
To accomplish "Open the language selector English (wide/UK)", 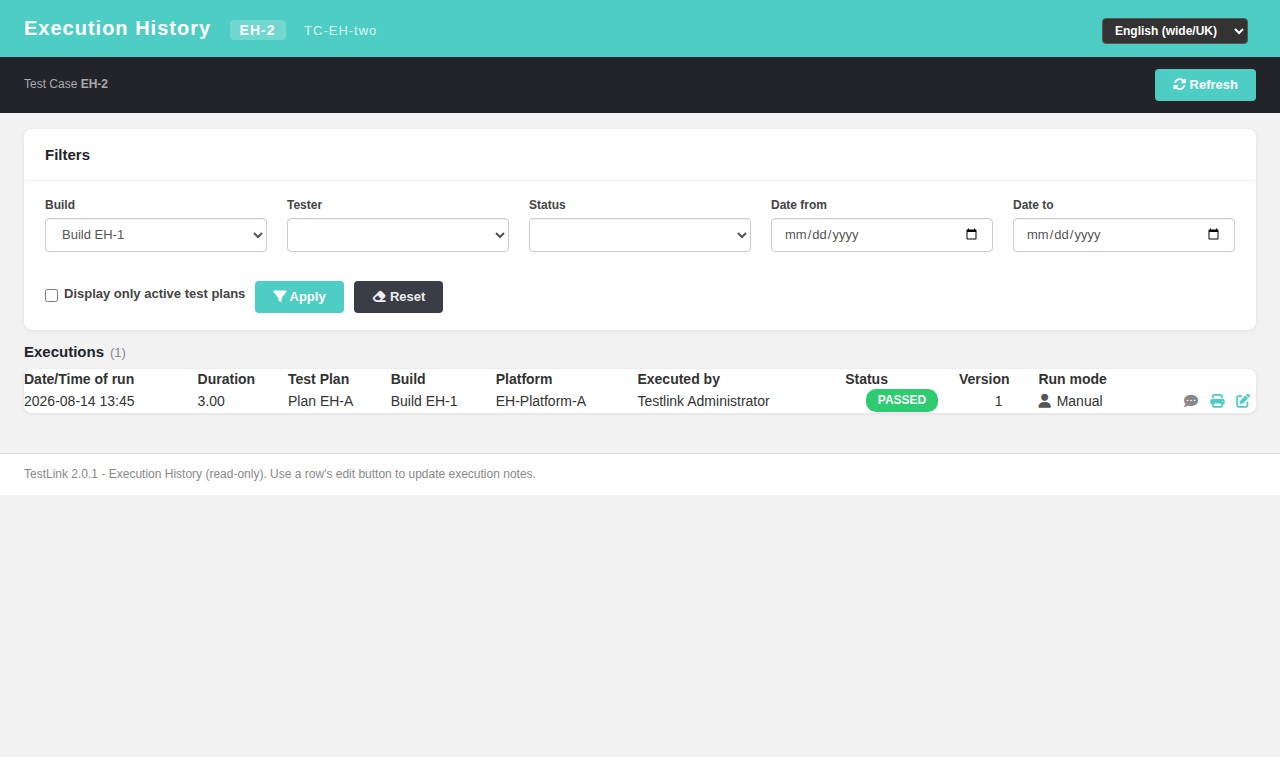I will [x=1175, y=31].
